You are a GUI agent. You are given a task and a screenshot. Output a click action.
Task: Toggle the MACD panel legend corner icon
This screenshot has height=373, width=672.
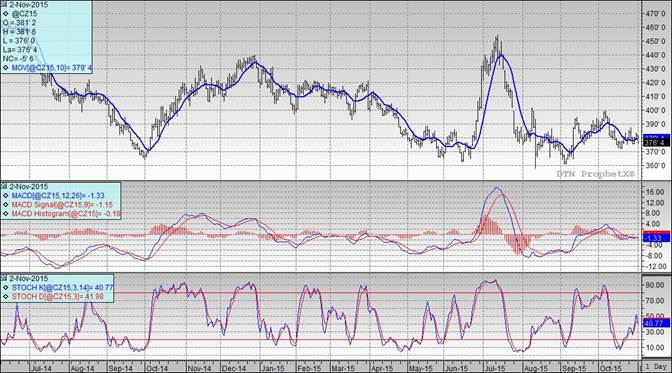pyautogui.click(x=4, y=186)
